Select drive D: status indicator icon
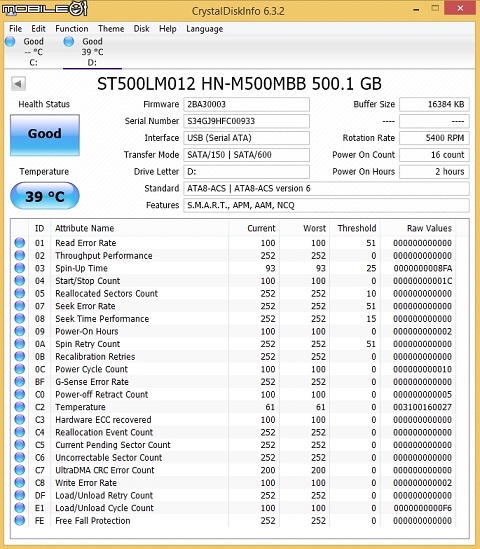This screenshot has height=549, width=480. [69, 41]
